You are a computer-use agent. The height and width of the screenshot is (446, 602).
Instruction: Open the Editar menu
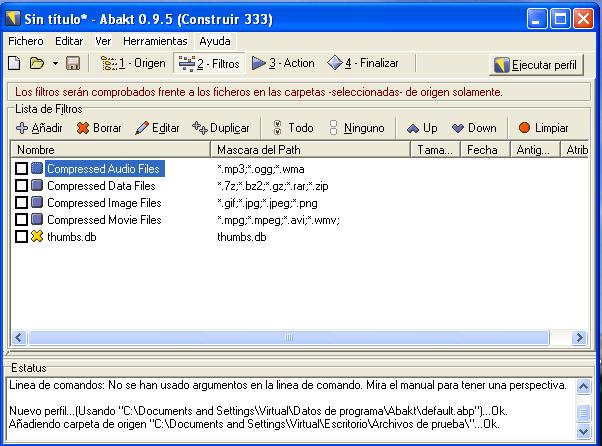69,41
